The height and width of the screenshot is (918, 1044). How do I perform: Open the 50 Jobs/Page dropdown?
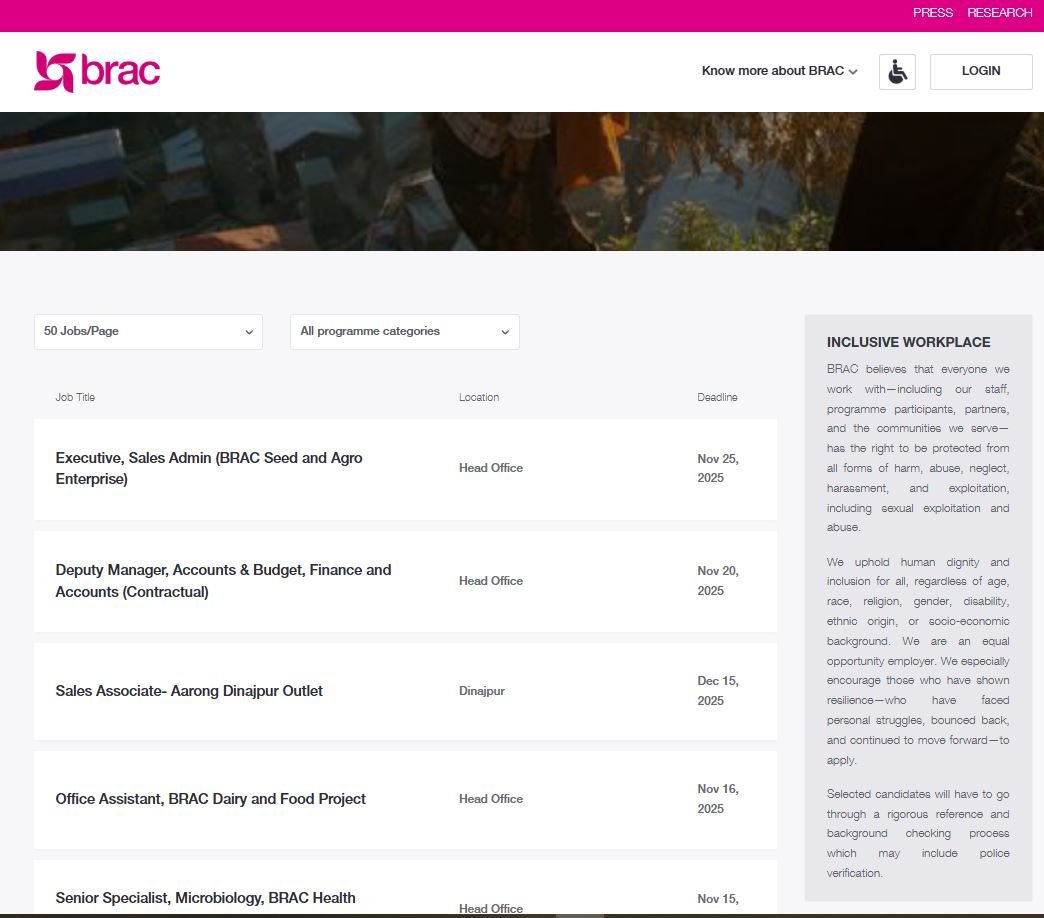tap(148, 332)
